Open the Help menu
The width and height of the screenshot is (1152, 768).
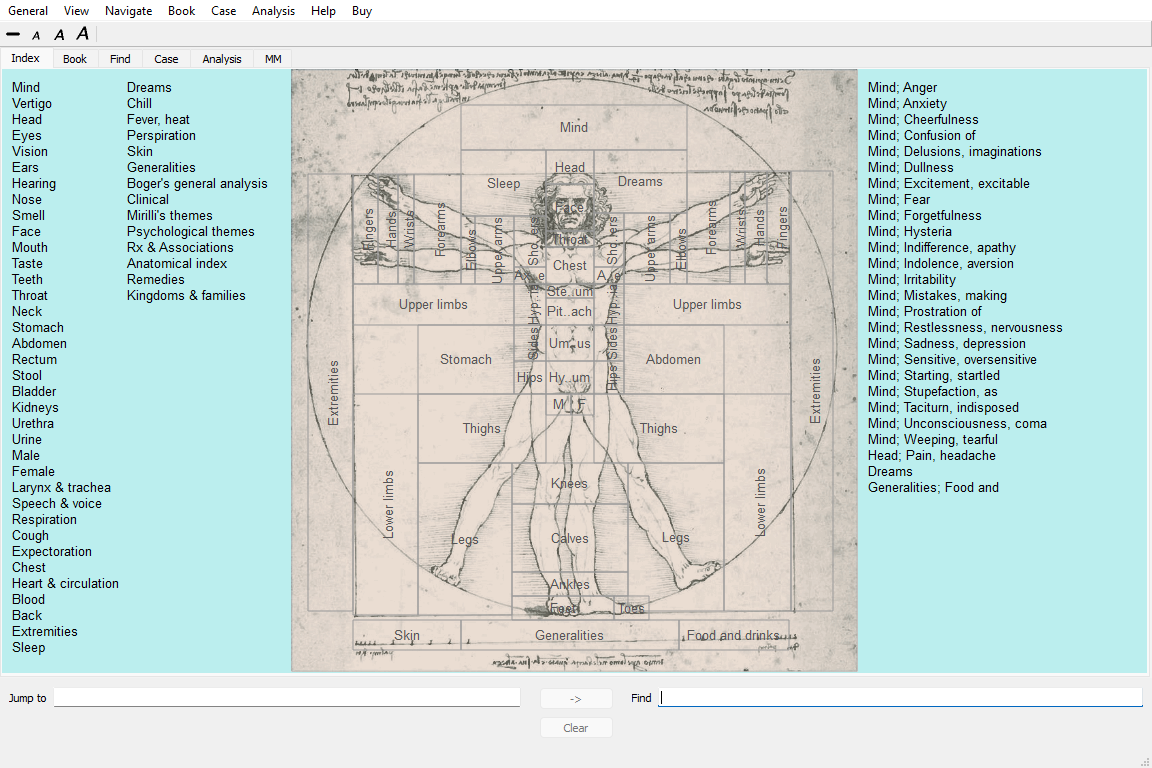[x=323, y=11]
